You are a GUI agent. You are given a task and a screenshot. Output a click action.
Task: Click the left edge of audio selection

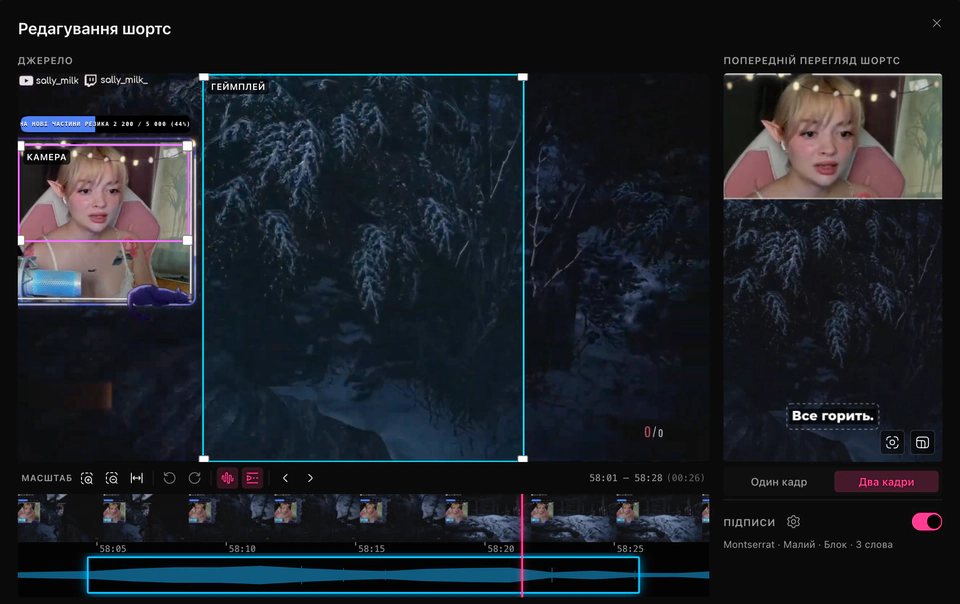coord(88,575)
